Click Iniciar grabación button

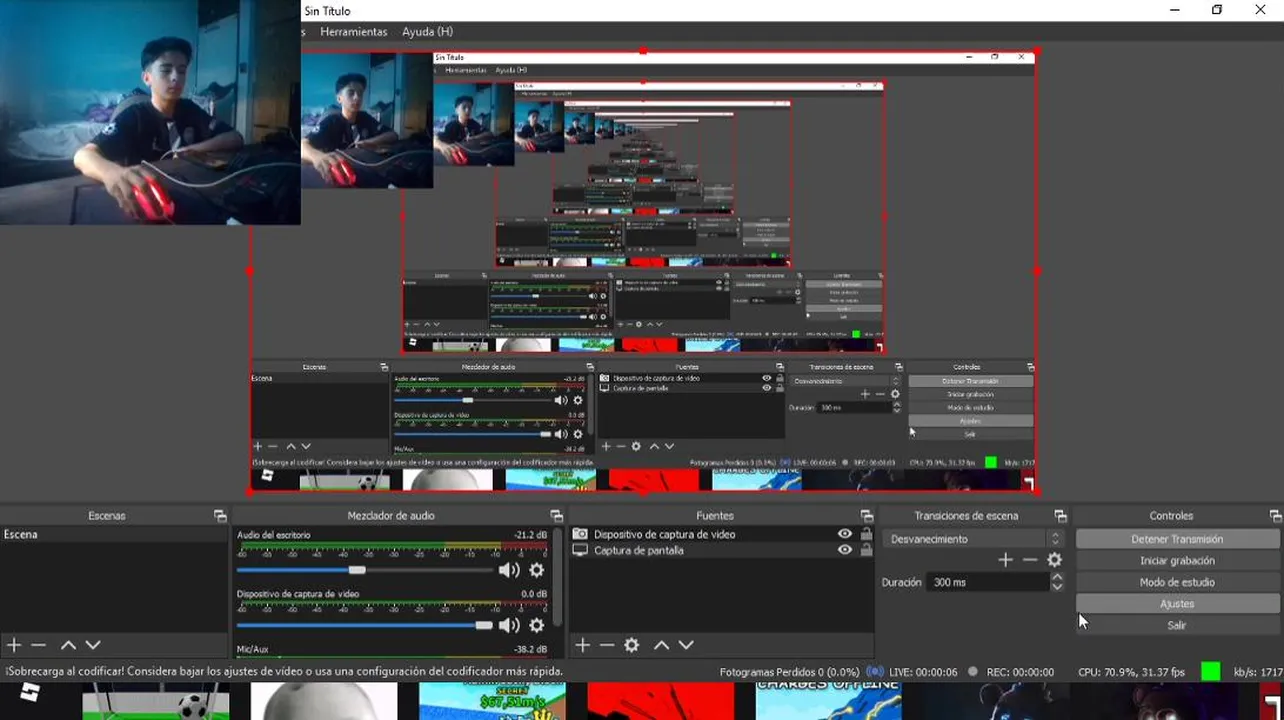pos(1177,561)
